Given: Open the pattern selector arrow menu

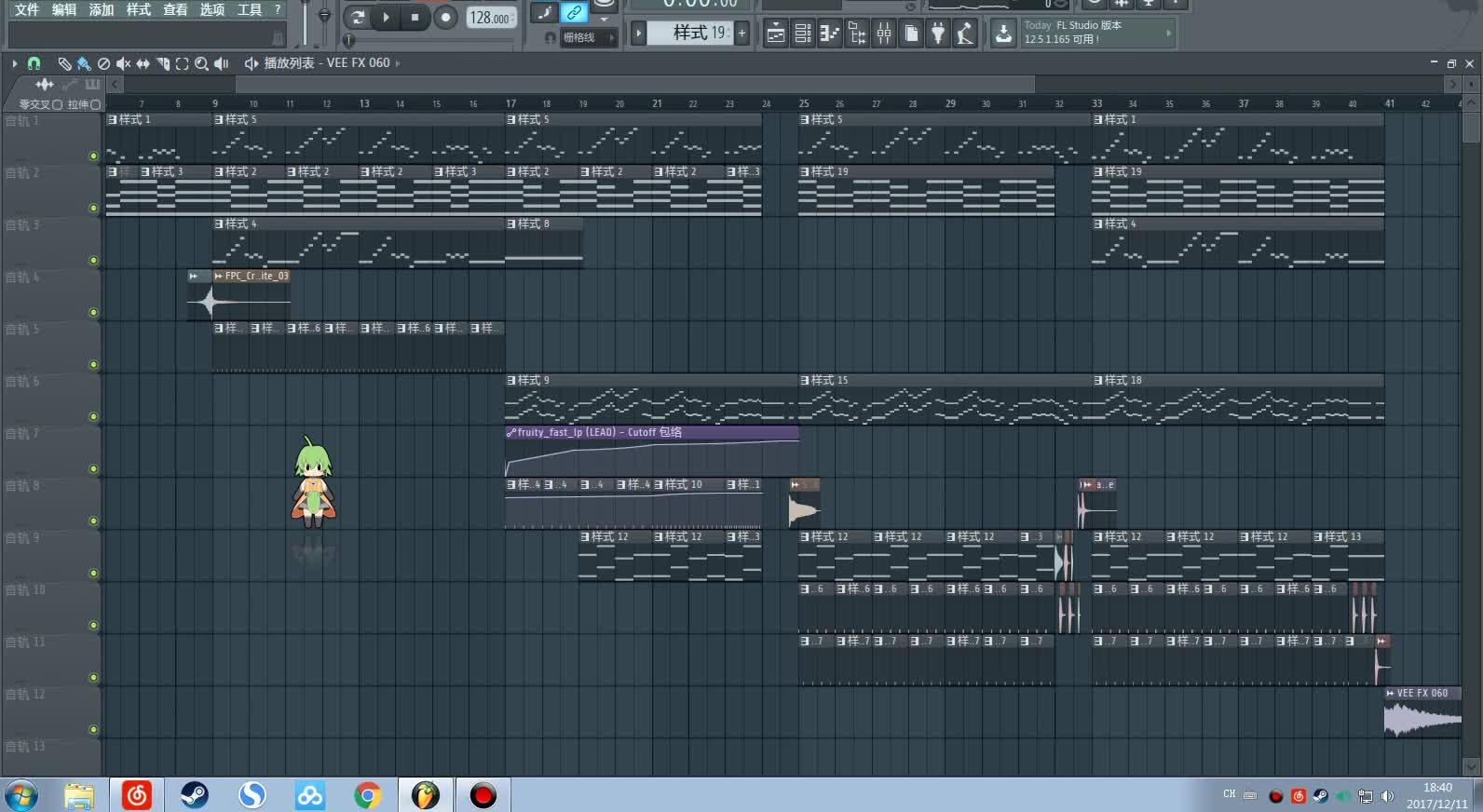Looking at the screenshot, I should coord(638,34).
